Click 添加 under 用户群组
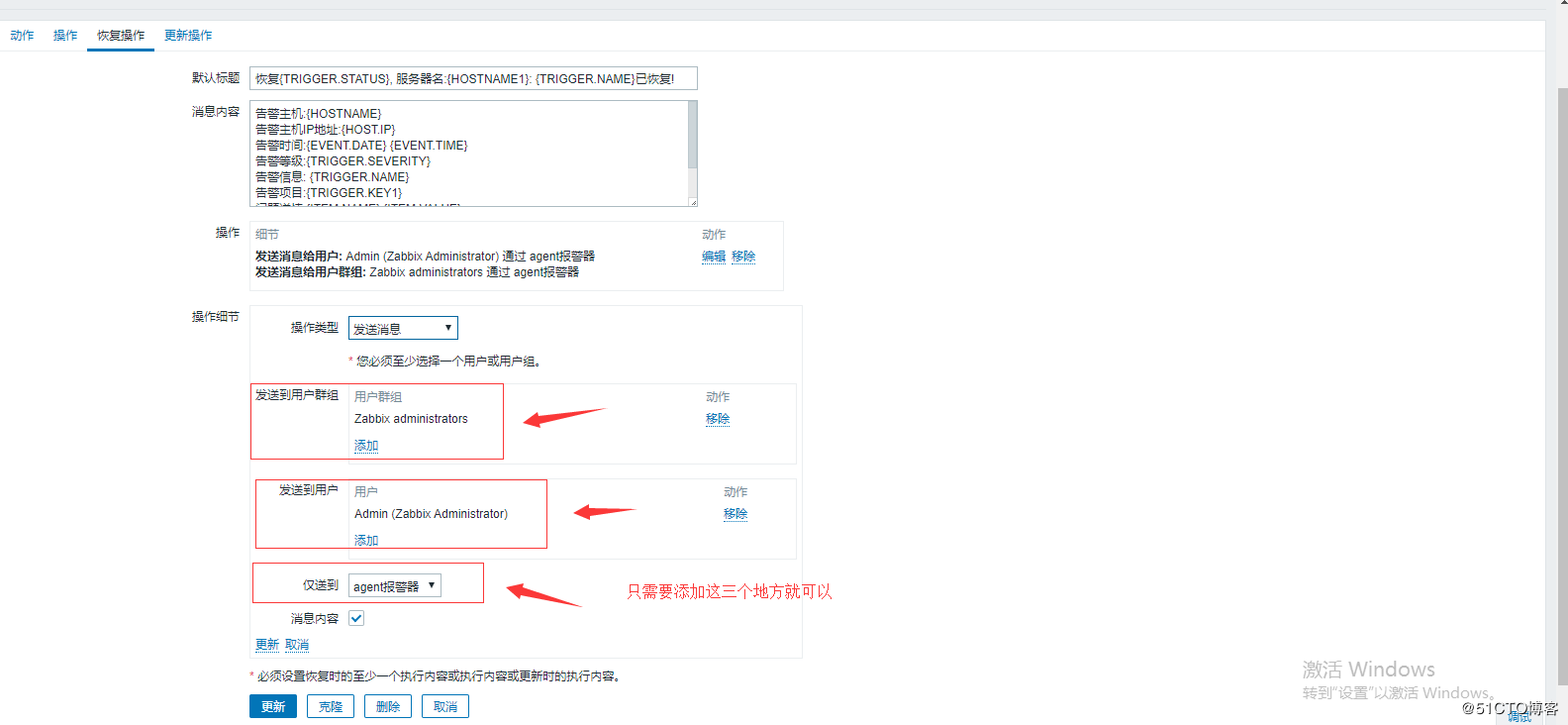This screenshot has width=1568, height=725. point(366,446)
